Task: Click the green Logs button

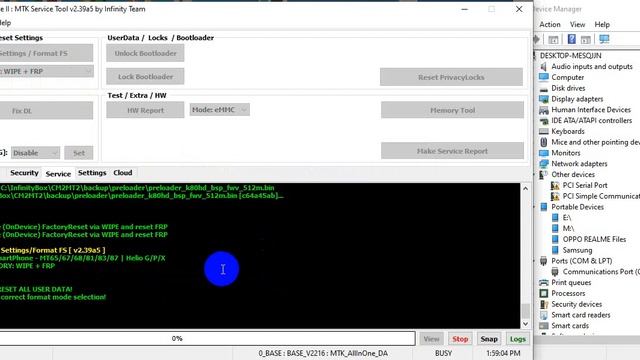Action: tap(518, 339)
